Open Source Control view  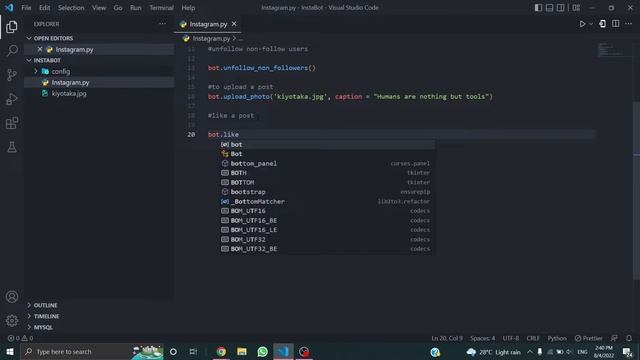(x=12, y=75)
